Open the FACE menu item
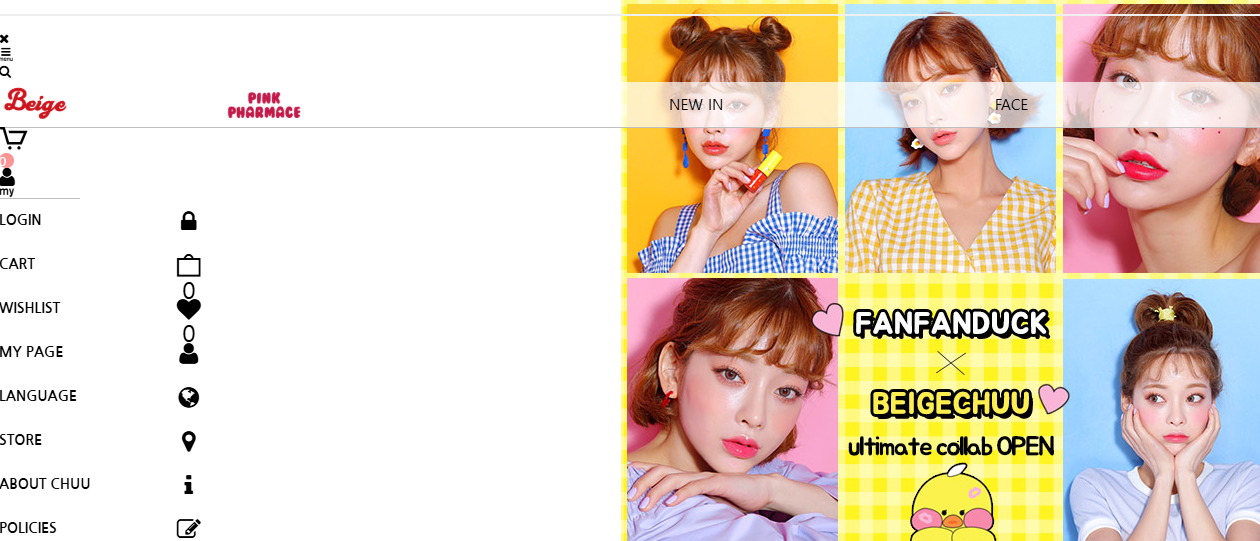The width and height of the screenshot is (1260, 541). tap(1011, 105)
